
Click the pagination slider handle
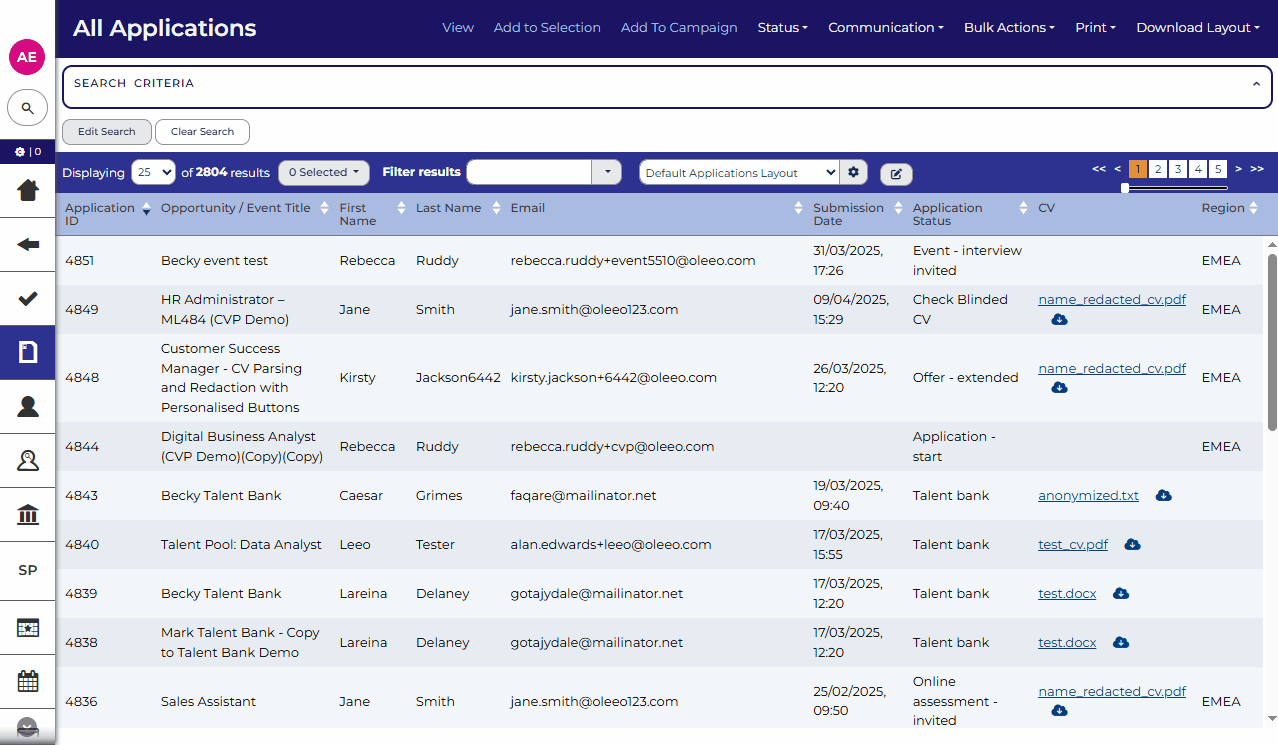click(1125, 187)
